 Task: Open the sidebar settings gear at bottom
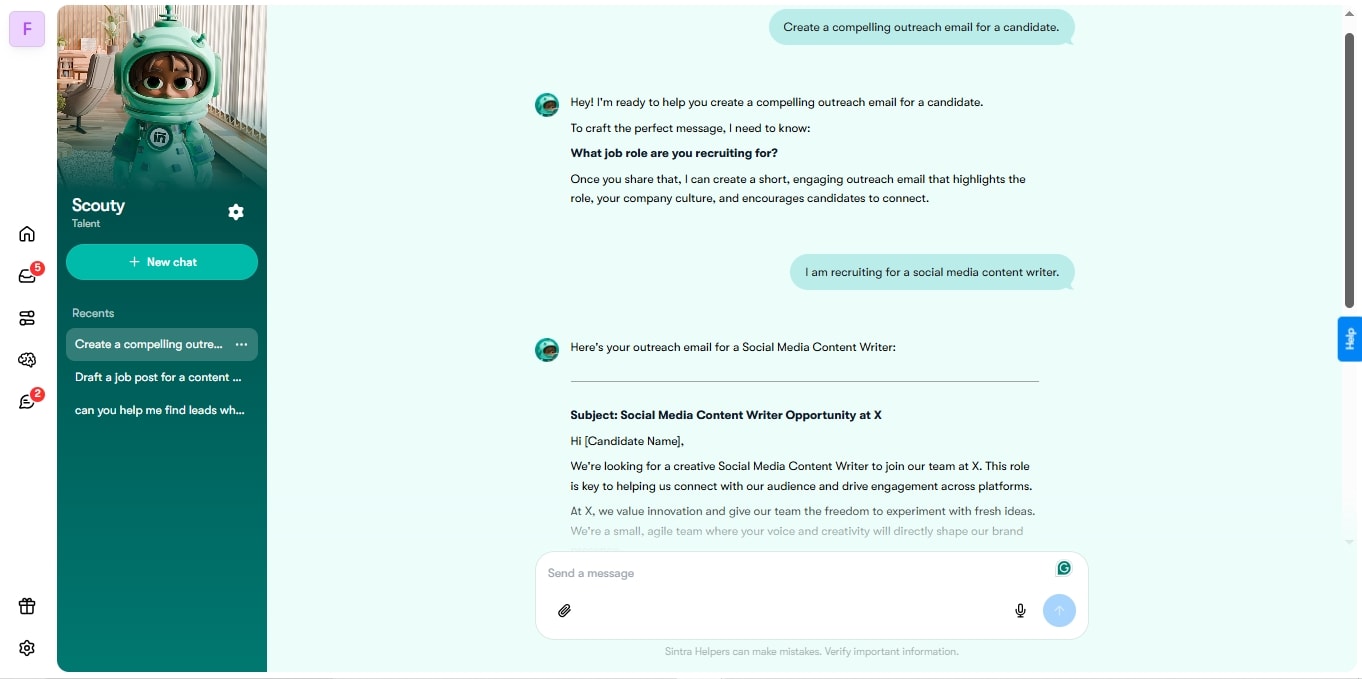tap(27, 647)
